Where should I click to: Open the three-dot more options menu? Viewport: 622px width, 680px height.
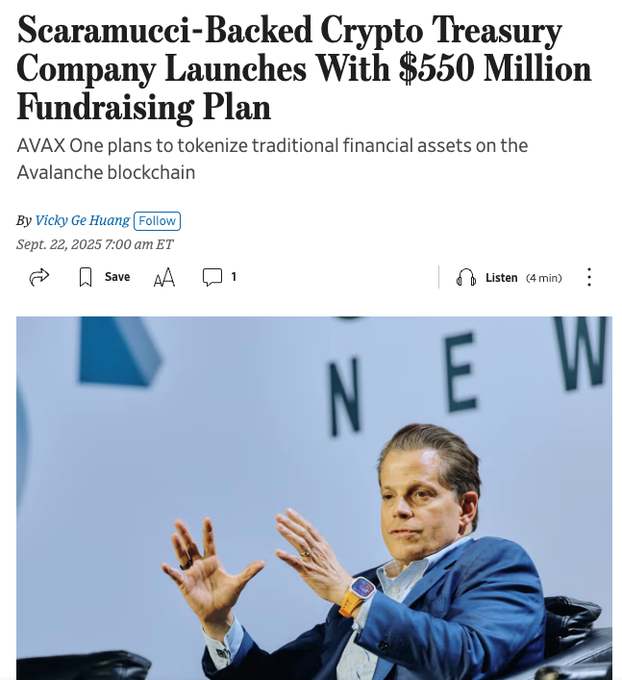pyautogui.click(x=589, y=277)
